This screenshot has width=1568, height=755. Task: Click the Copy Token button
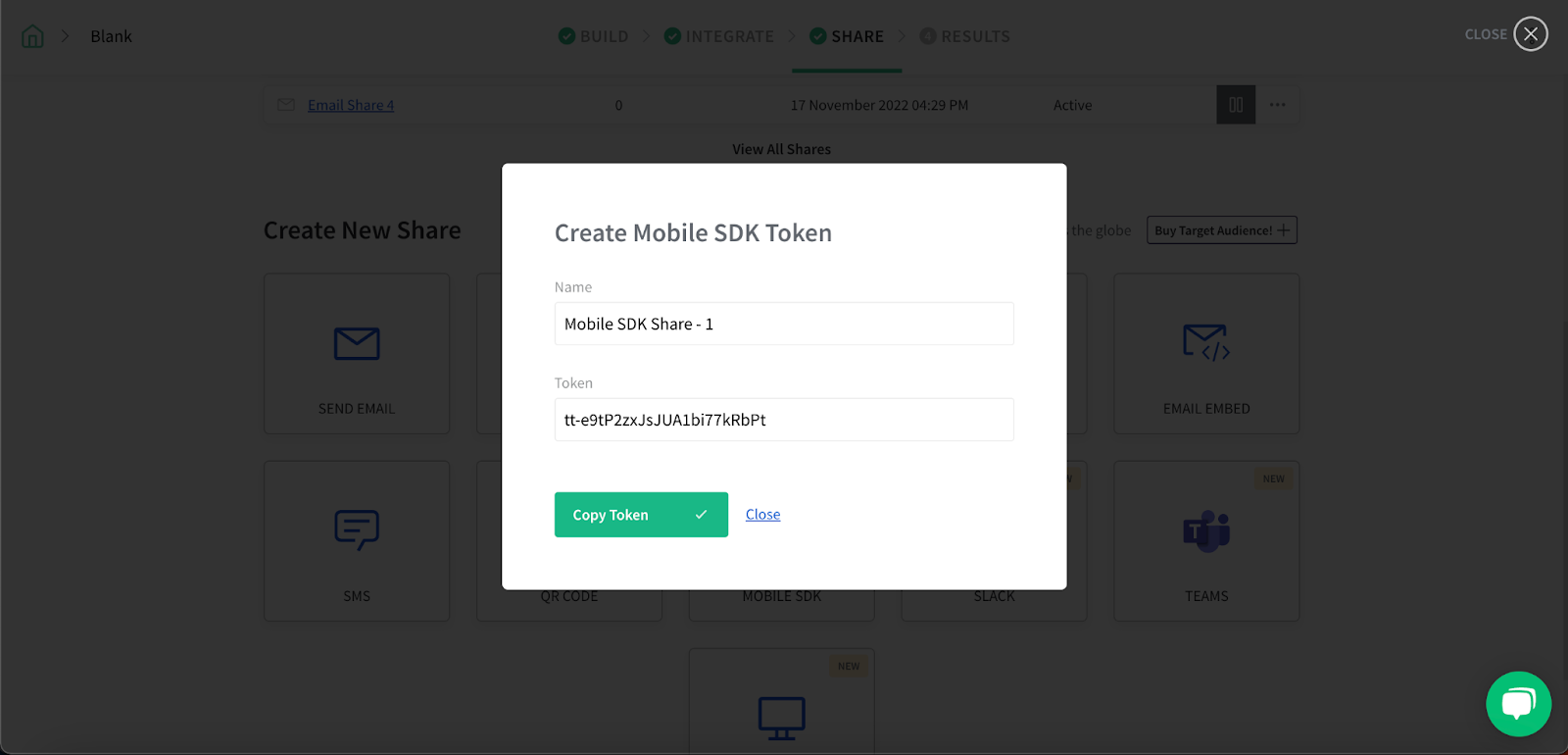[641, 515]
